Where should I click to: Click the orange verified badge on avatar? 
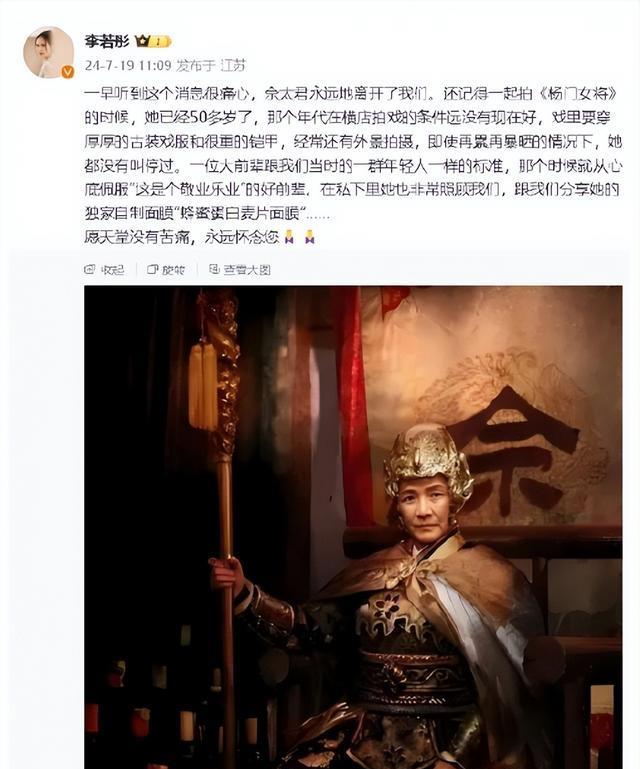tap(67, 72)
